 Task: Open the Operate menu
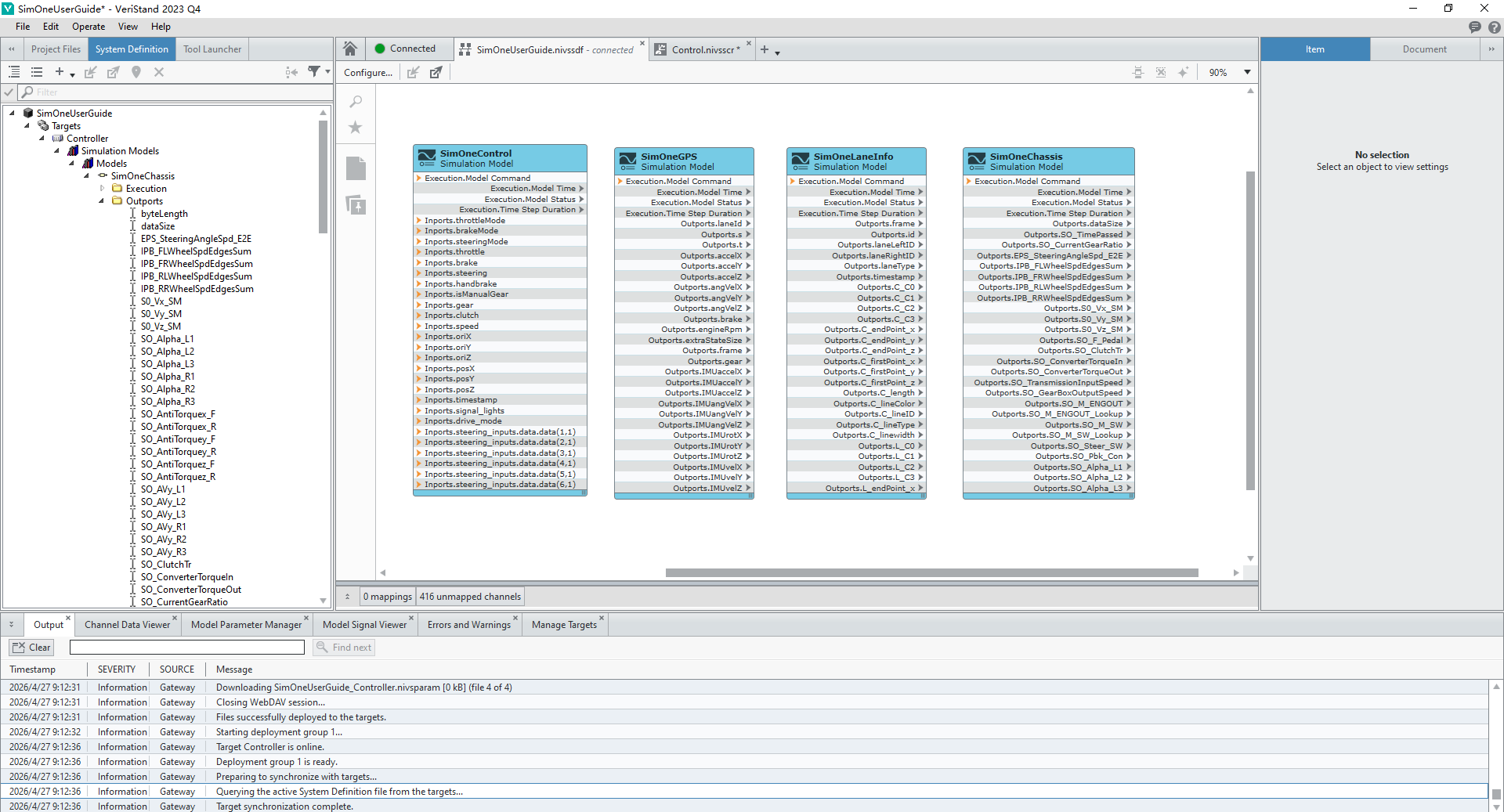click(x=89, y=27)
